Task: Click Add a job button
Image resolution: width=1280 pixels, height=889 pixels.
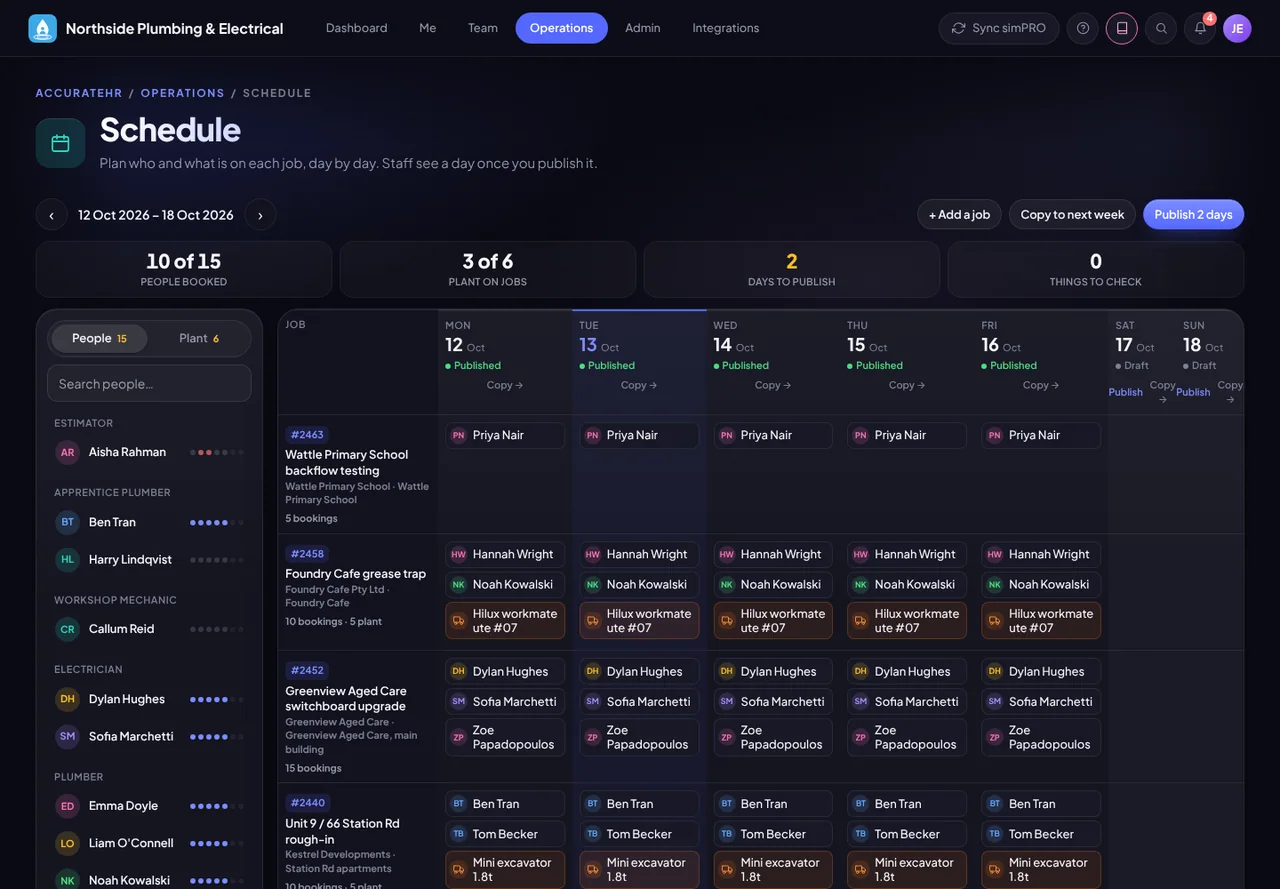Action: click(x=959, y=215)
